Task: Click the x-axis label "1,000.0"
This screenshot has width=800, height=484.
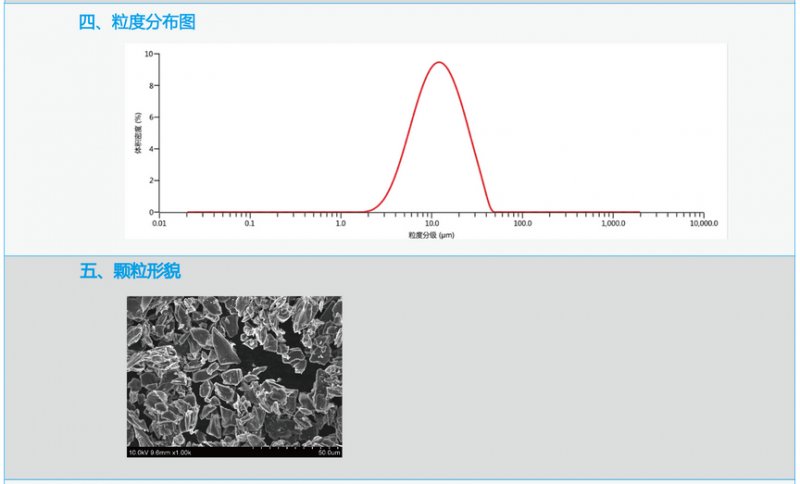Action: [613, 223]
